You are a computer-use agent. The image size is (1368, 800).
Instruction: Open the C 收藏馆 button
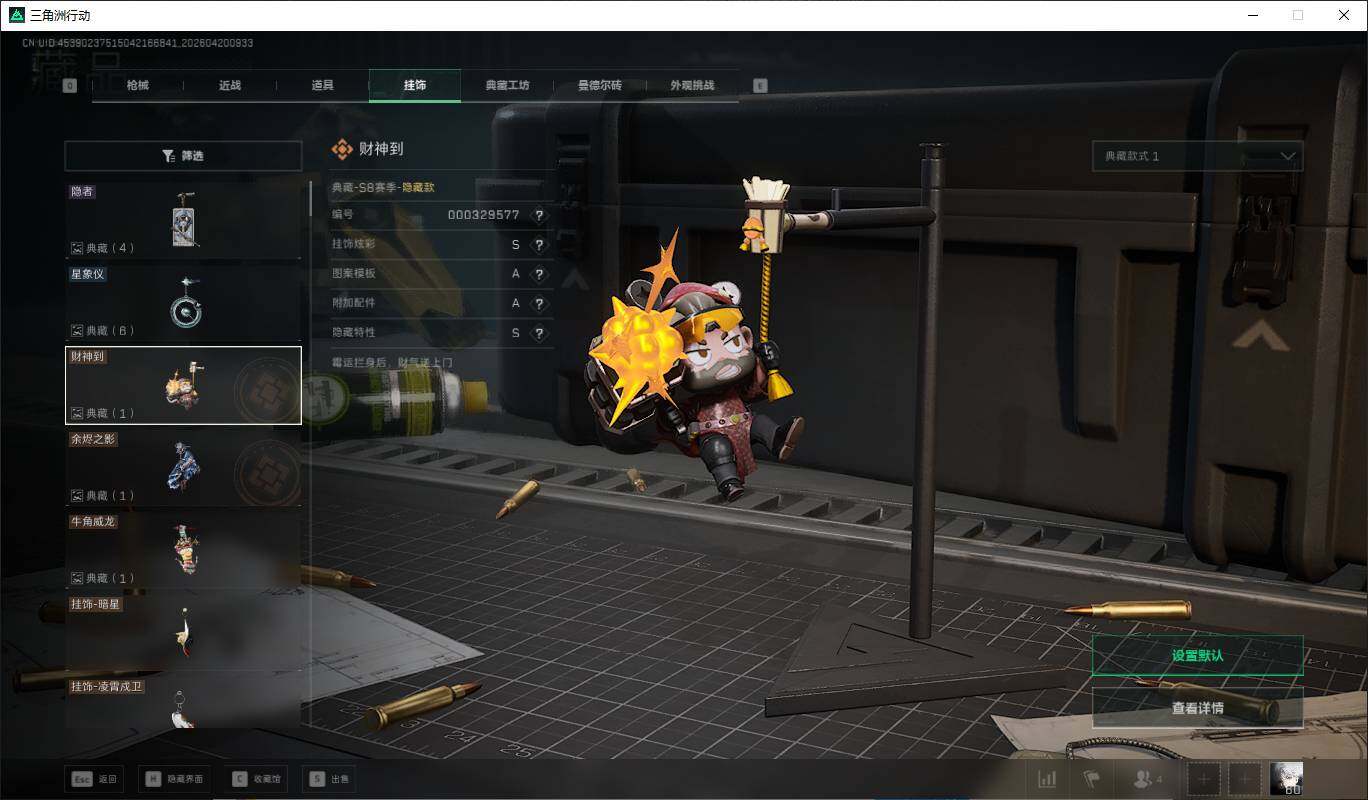[258, 779]
